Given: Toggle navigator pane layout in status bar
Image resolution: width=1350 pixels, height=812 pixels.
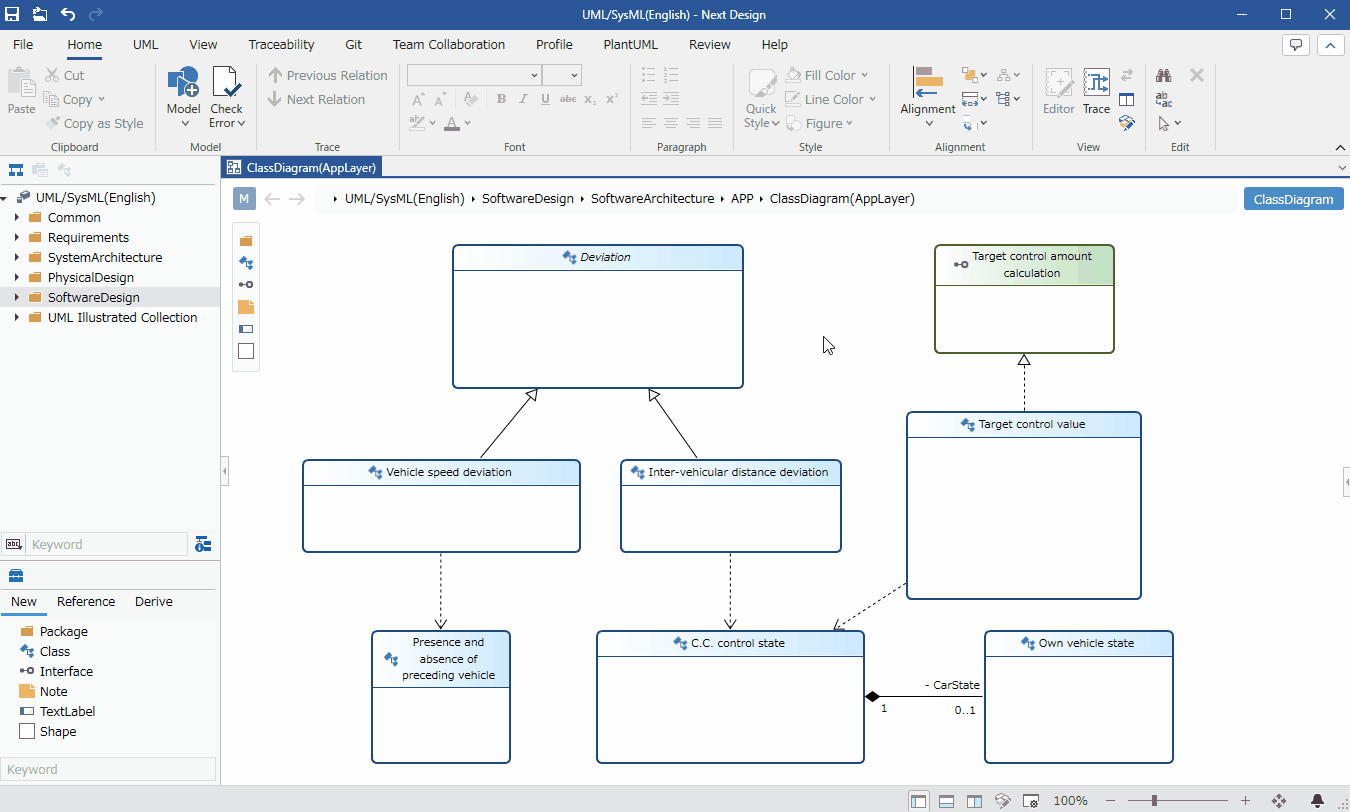Looking at the screenshot, I should point(918,801).
